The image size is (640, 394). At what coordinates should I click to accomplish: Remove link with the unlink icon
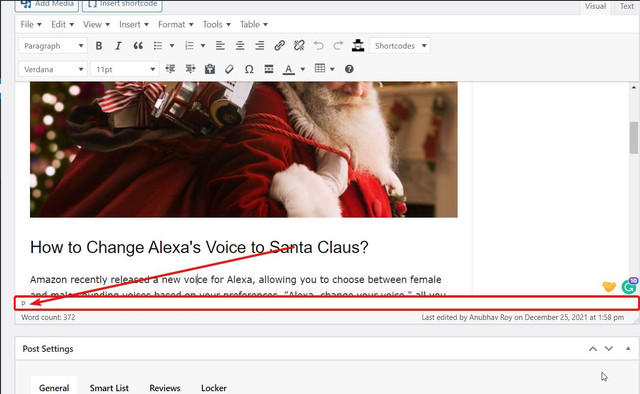[299, 45]
